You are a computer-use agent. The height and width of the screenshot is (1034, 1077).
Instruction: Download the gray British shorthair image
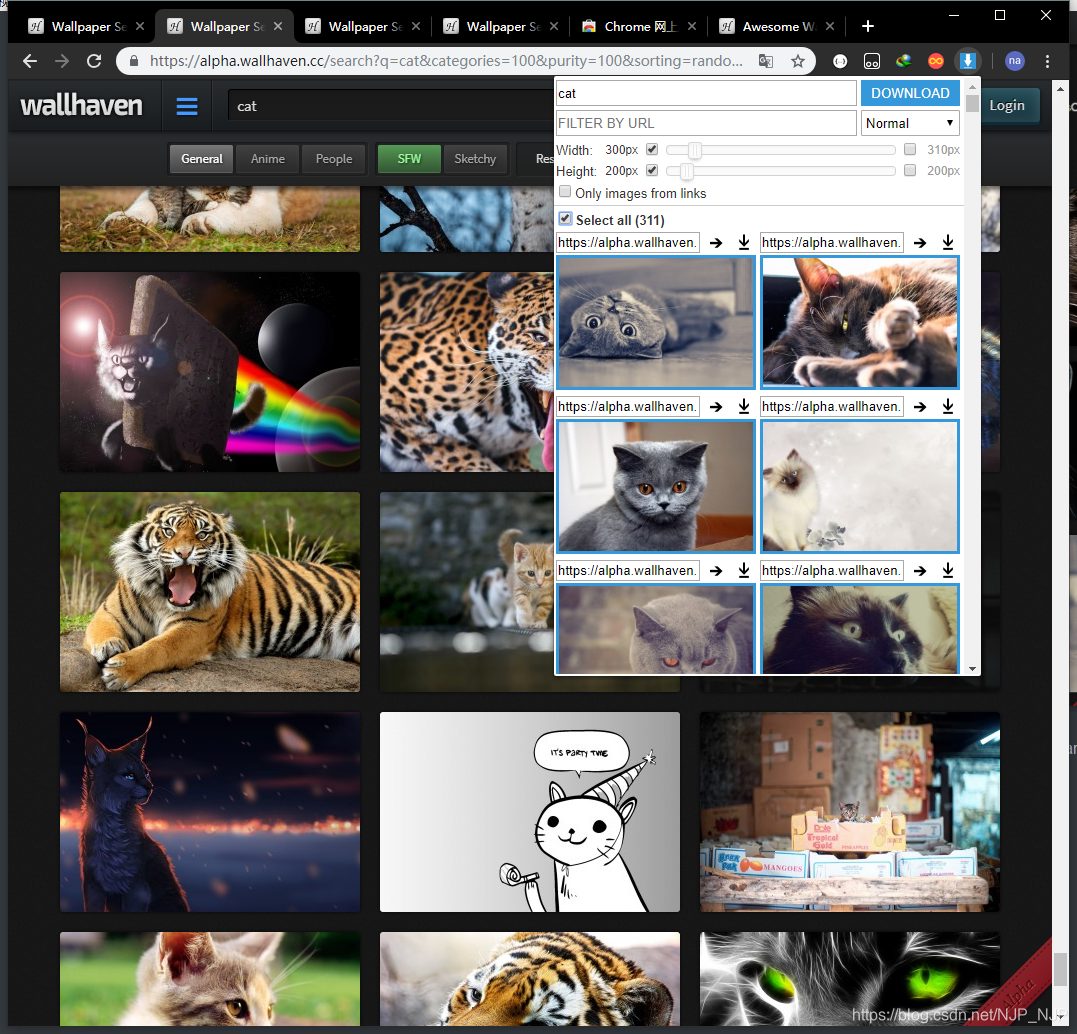coord(744,407)
